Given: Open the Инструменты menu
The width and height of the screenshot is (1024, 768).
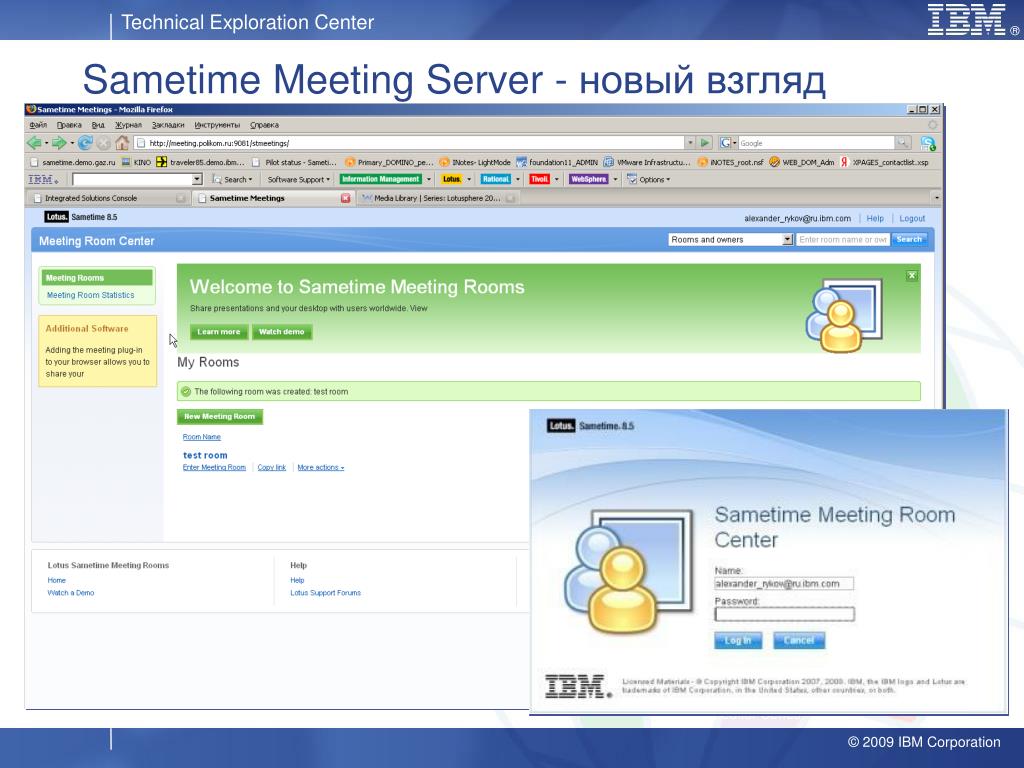Looking at the screenshot, I should coord(217,125).
